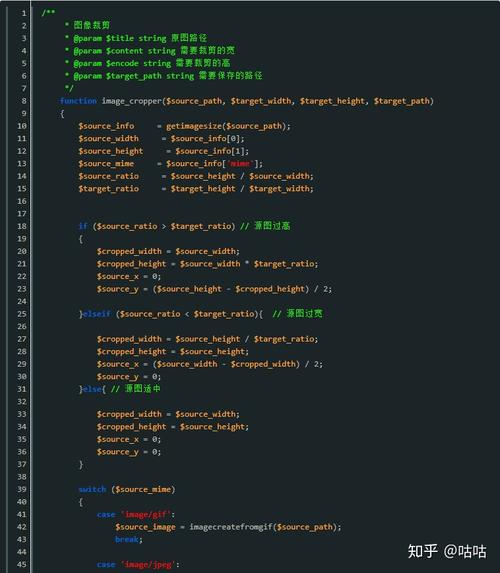Click the case 'image/jpeg' label

click(x=138, y=565)
